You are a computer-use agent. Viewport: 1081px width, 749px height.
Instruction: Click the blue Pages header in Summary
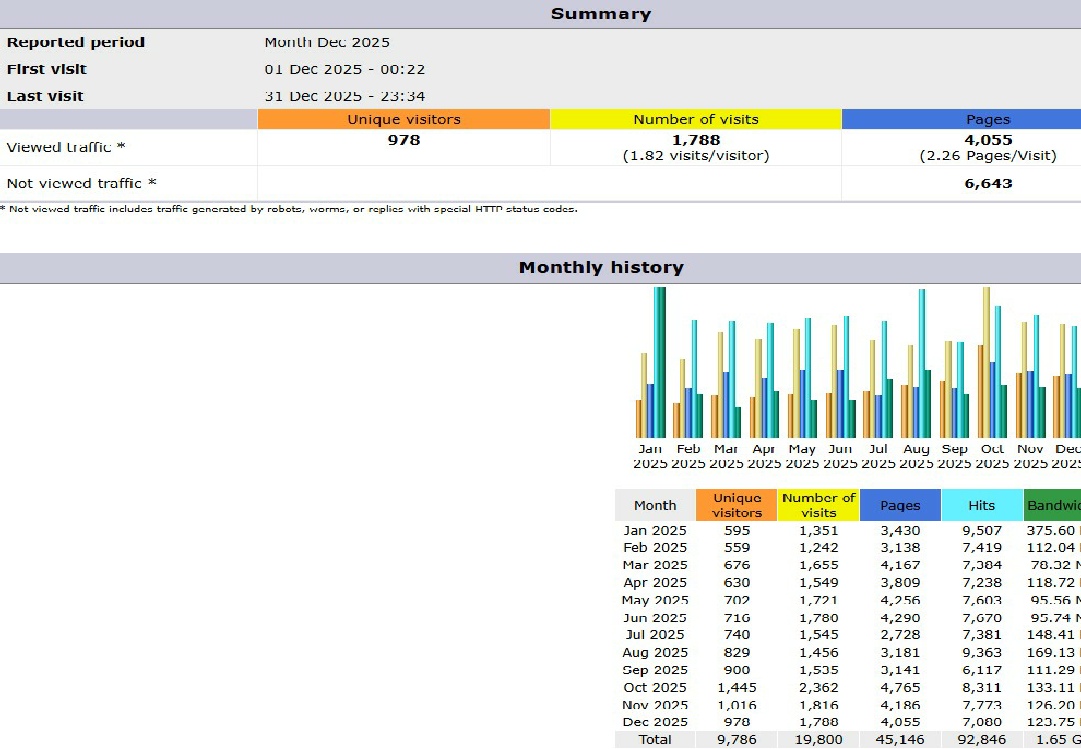[x=987, y=119]
